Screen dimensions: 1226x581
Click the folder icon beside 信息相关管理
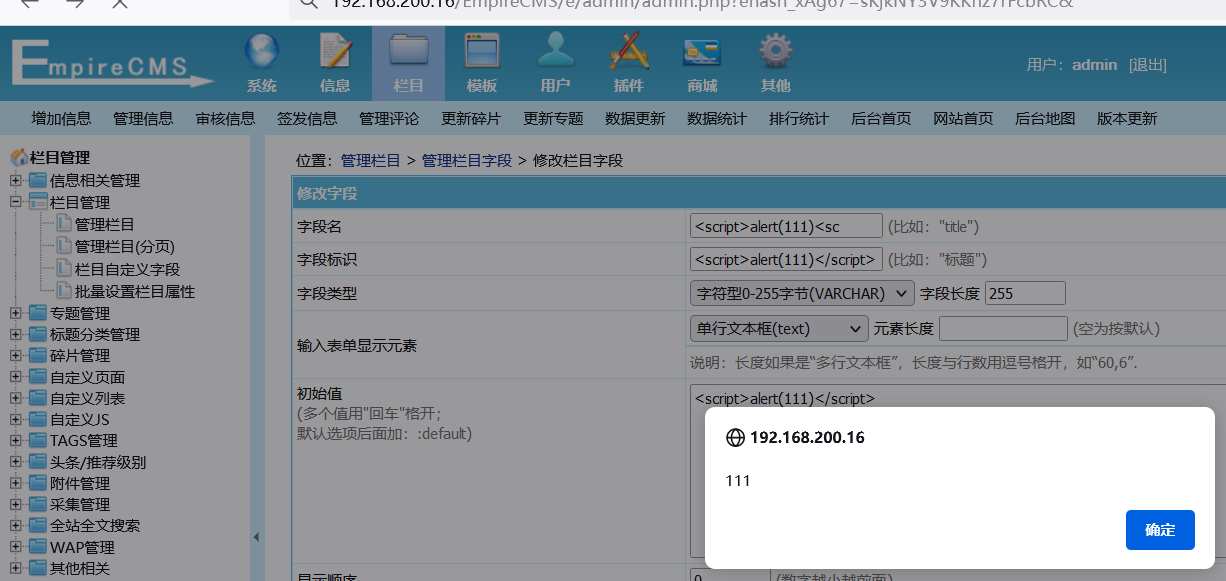coord(38,181)
